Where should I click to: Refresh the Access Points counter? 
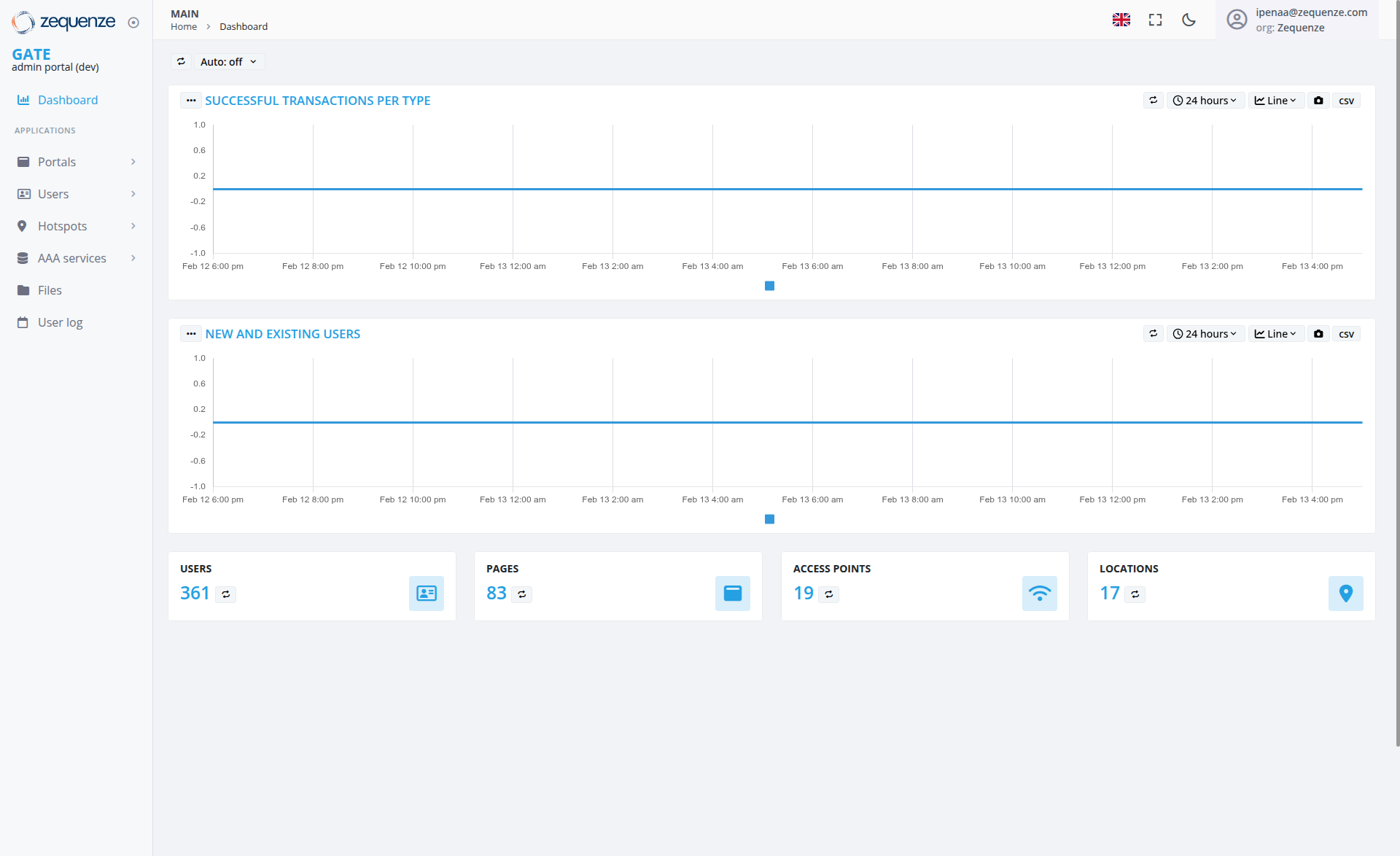click(830, 594)
